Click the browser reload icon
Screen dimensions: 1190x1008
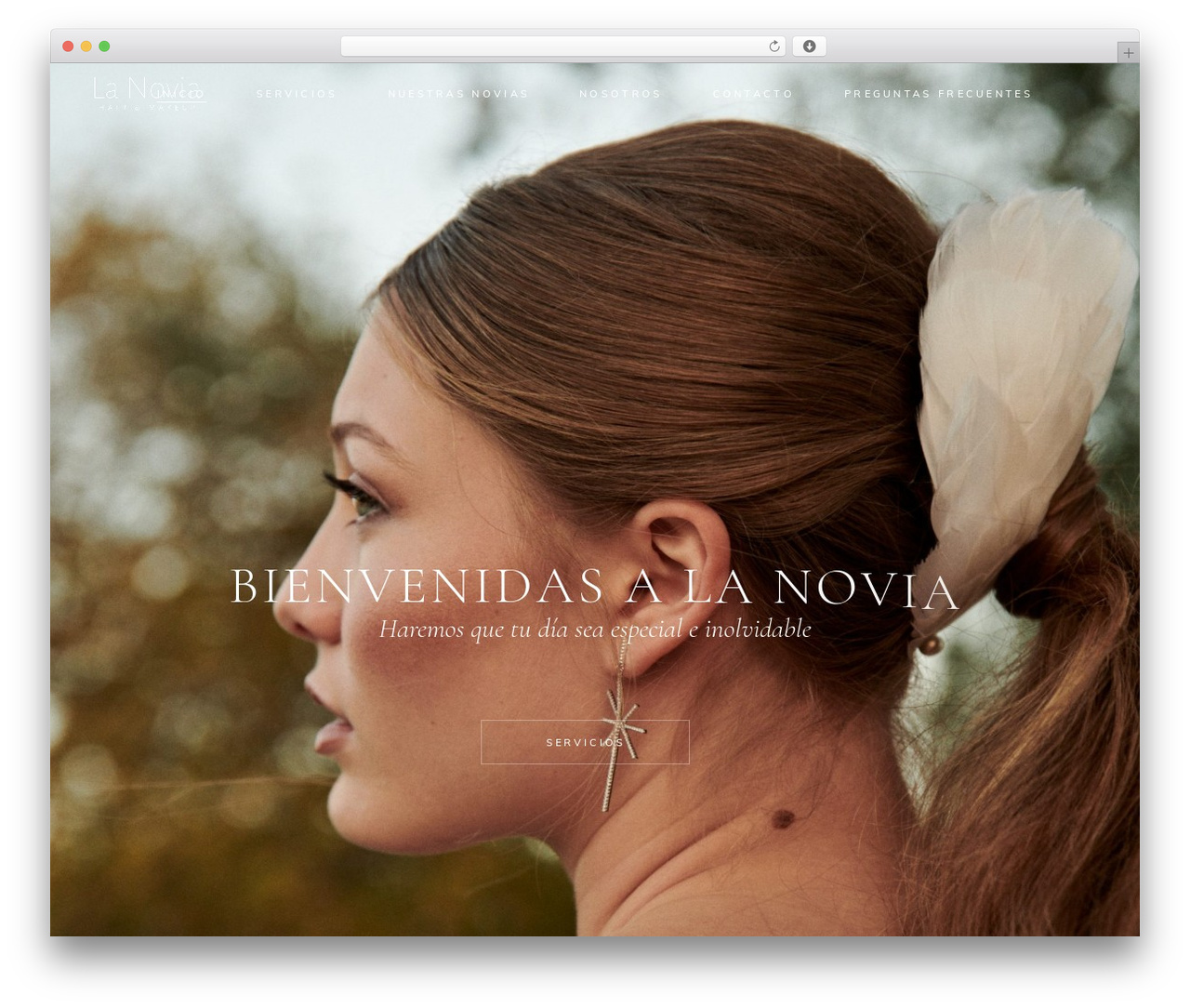pos(773,46)
